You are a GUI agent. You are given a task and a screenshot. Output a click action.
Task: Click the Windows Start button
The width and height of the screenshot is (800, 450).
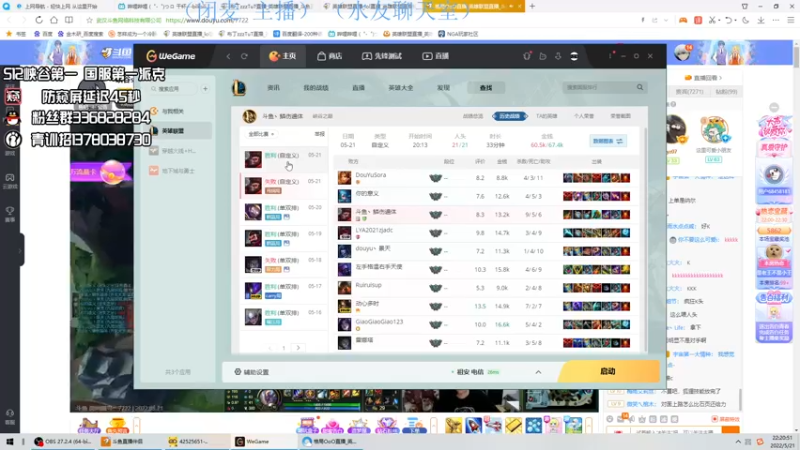pos(10,442)
